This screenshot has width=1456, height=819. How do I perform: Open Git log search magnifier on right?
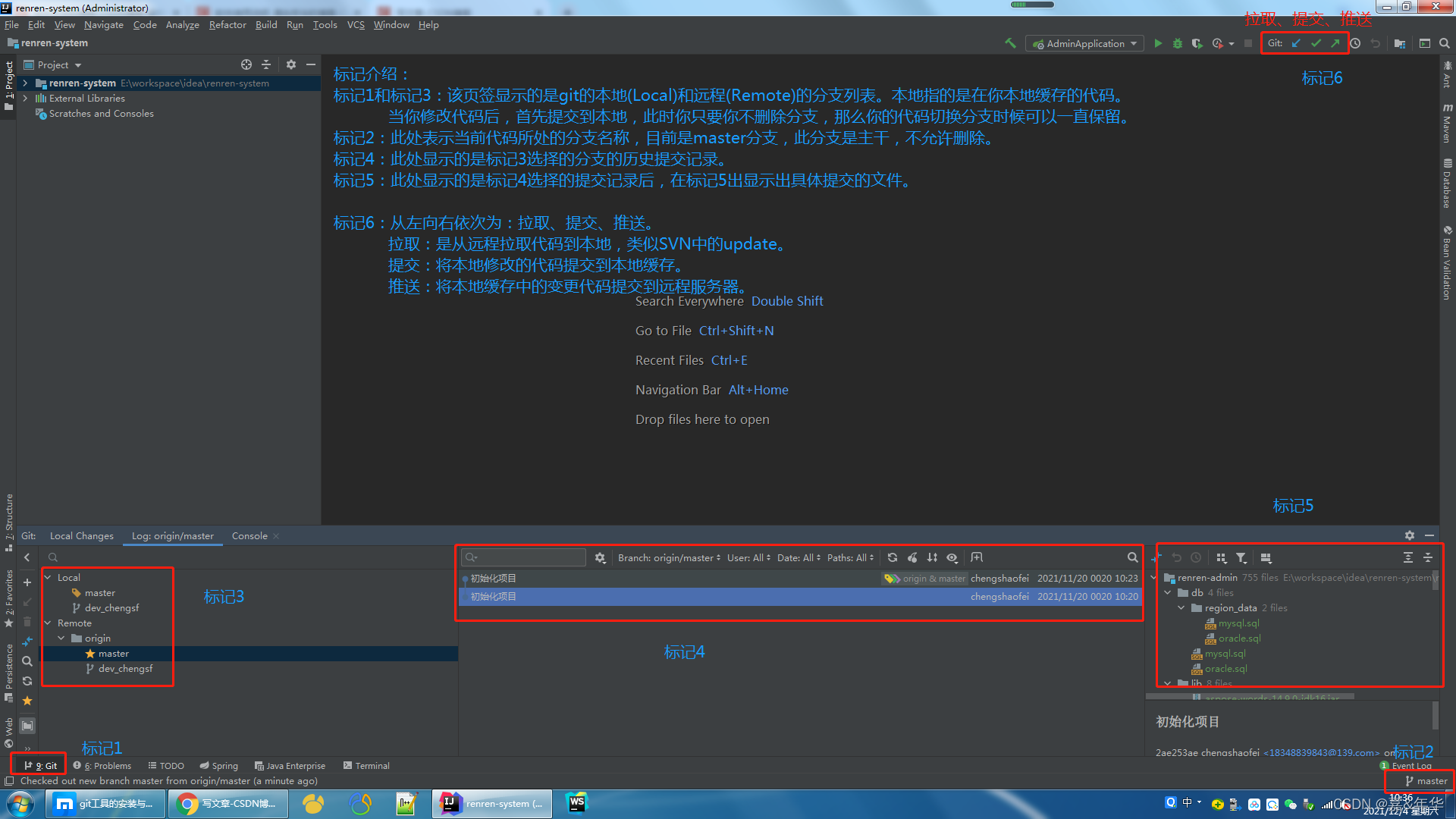tap(1132, 557)
